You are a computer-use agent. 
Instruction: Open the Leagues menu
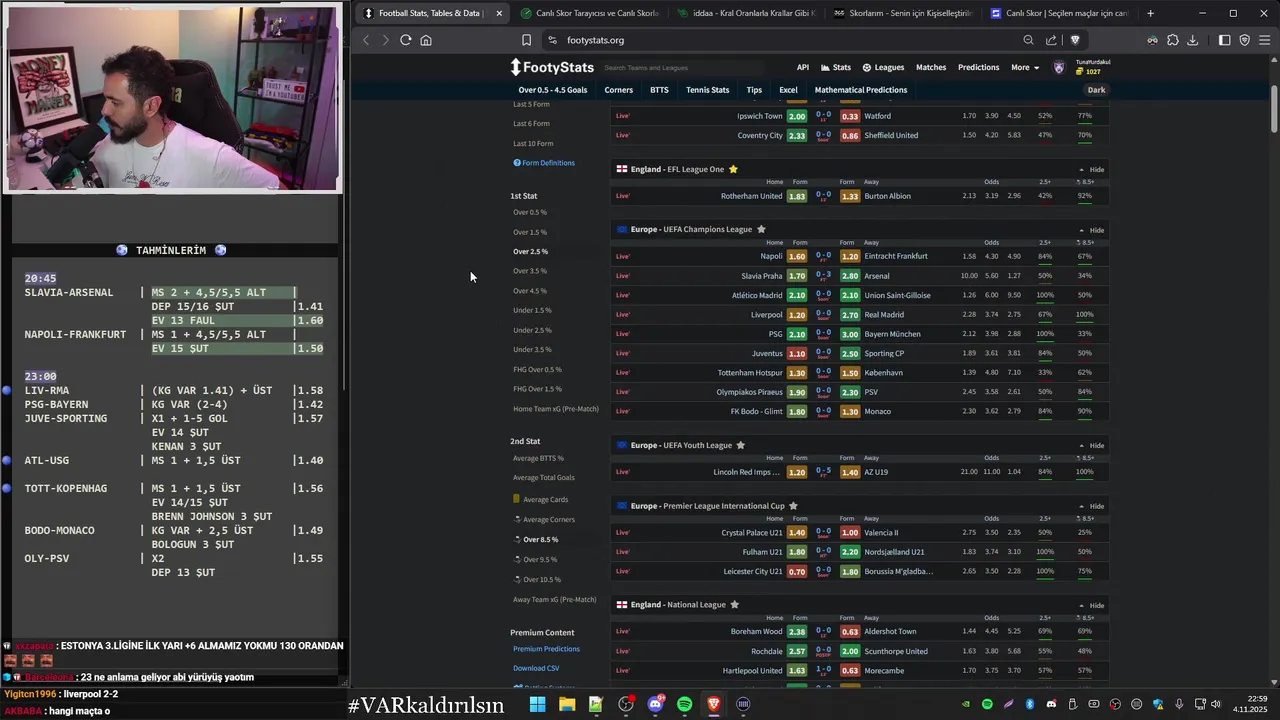(x=883, y=68)
